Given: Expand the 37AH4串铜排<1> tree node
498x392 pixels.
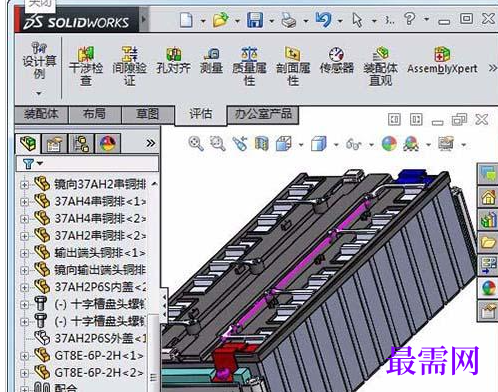Looking at the screenshot, I should point(24,202).
